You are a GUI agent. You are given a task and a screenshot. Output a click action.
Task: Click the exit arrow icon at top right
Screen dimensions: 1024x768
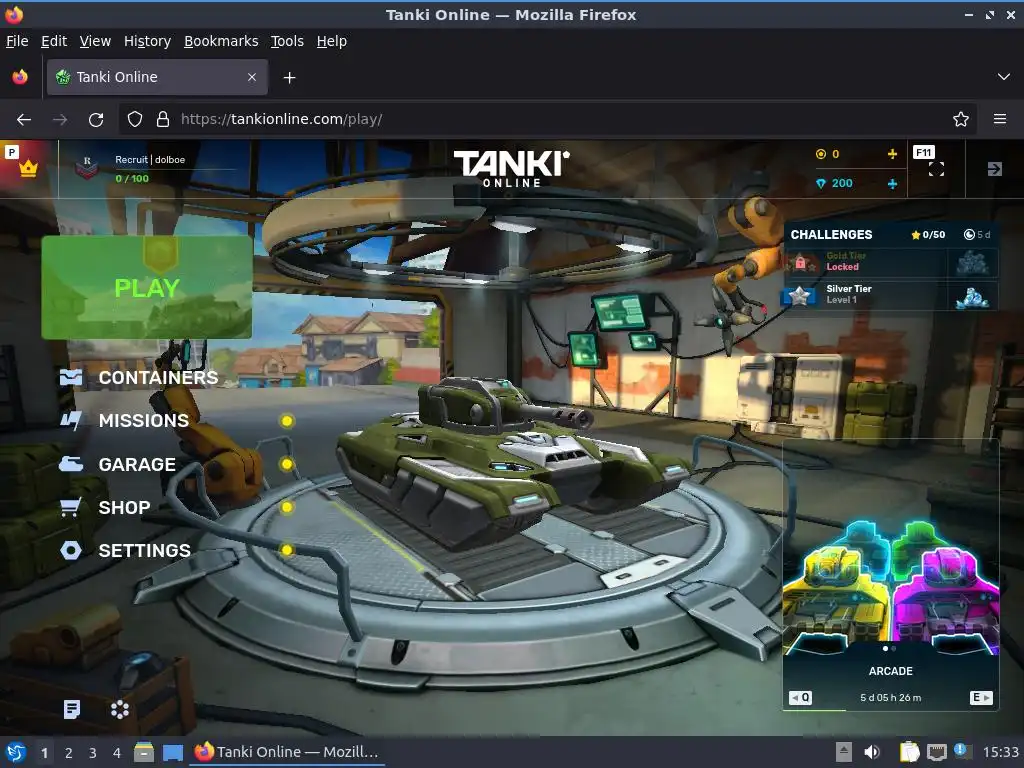pyautogui.click(x=995, y=169)
